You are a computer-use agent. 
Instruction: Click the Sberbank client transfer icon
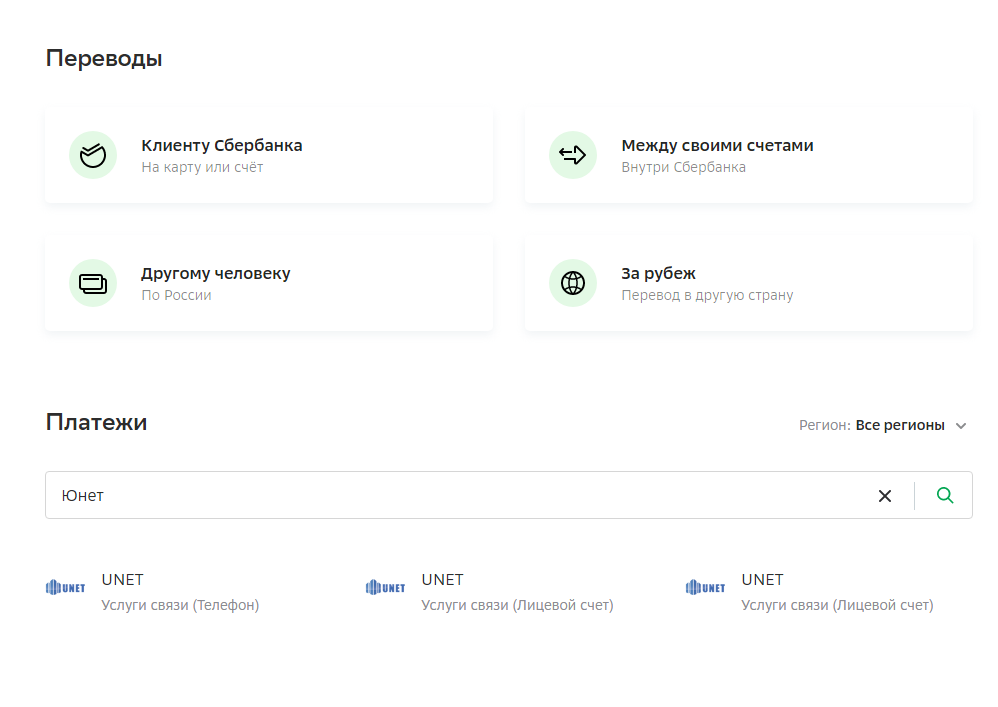[93, 155]
